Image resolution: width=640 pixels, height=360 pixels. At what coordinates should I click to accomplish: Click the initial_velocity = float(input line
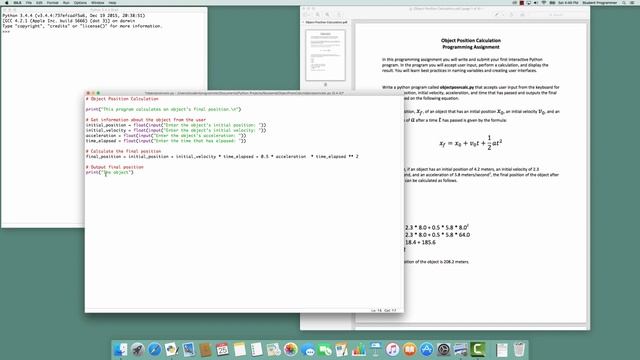176,130
